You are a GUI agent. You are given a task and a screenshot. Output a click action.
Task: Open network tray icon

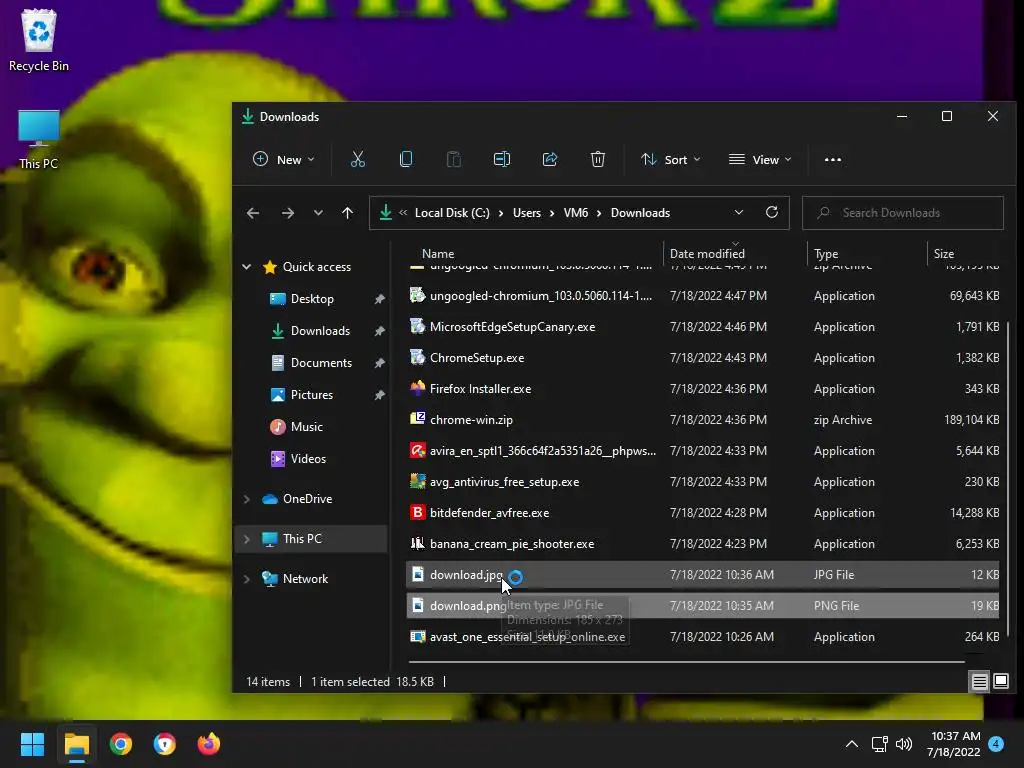pyautogui.click(x=879, y=744)
